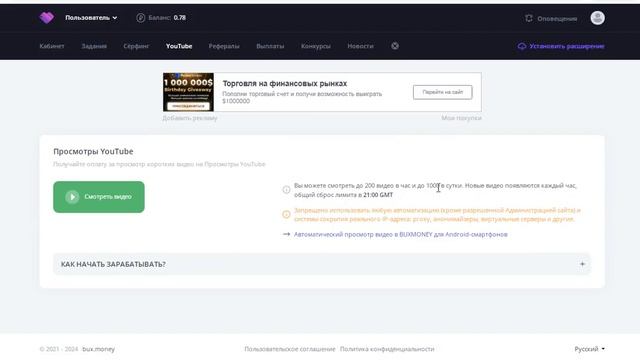Click the © 2021 - 2024 copyright text
This screenshot has height=360, width=640.
(58, 349)
